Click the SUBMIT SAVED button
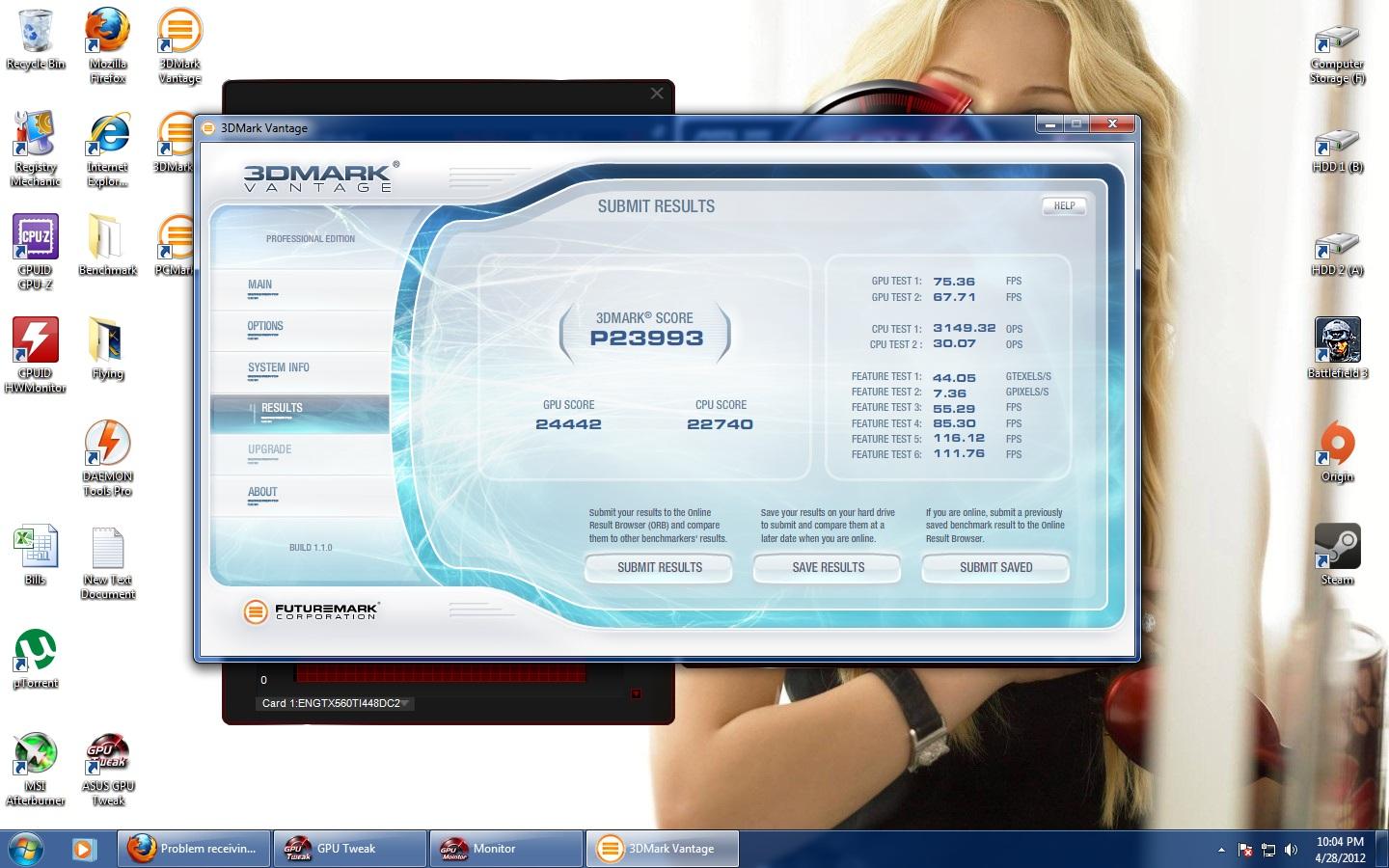The image size is (1389, 868). 995,568
